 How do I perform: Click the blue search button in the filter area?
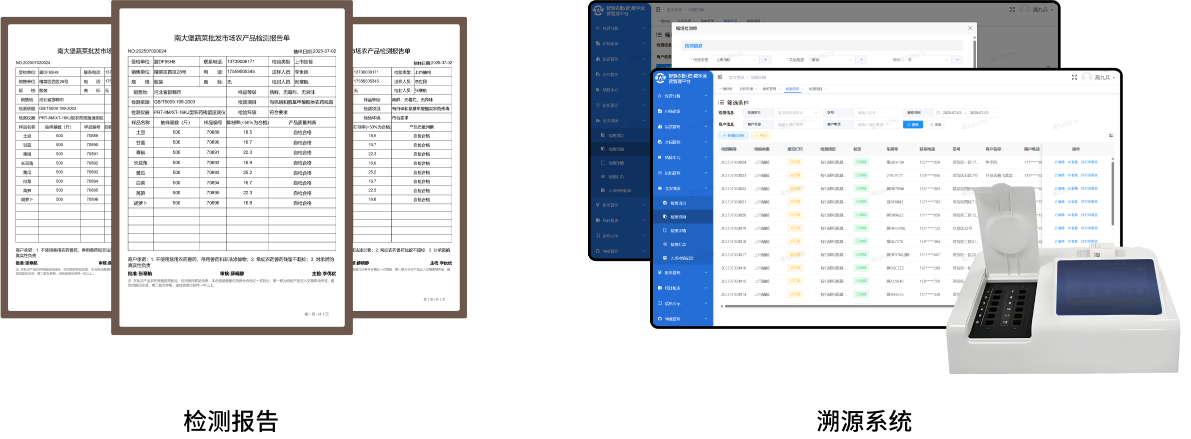click(911, 124)
